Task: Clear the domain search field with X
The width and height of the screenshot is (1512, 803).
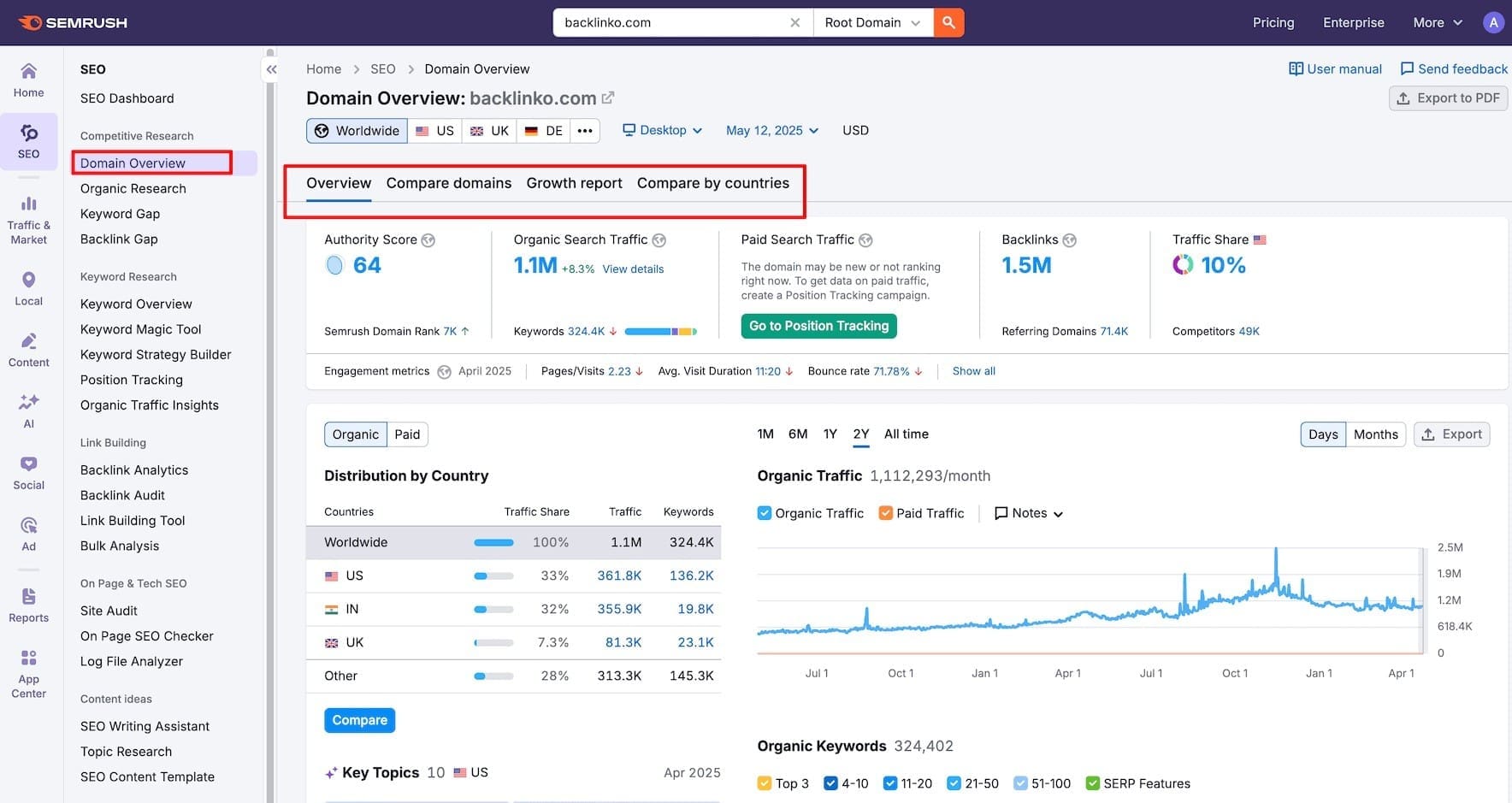Action: 794,23
